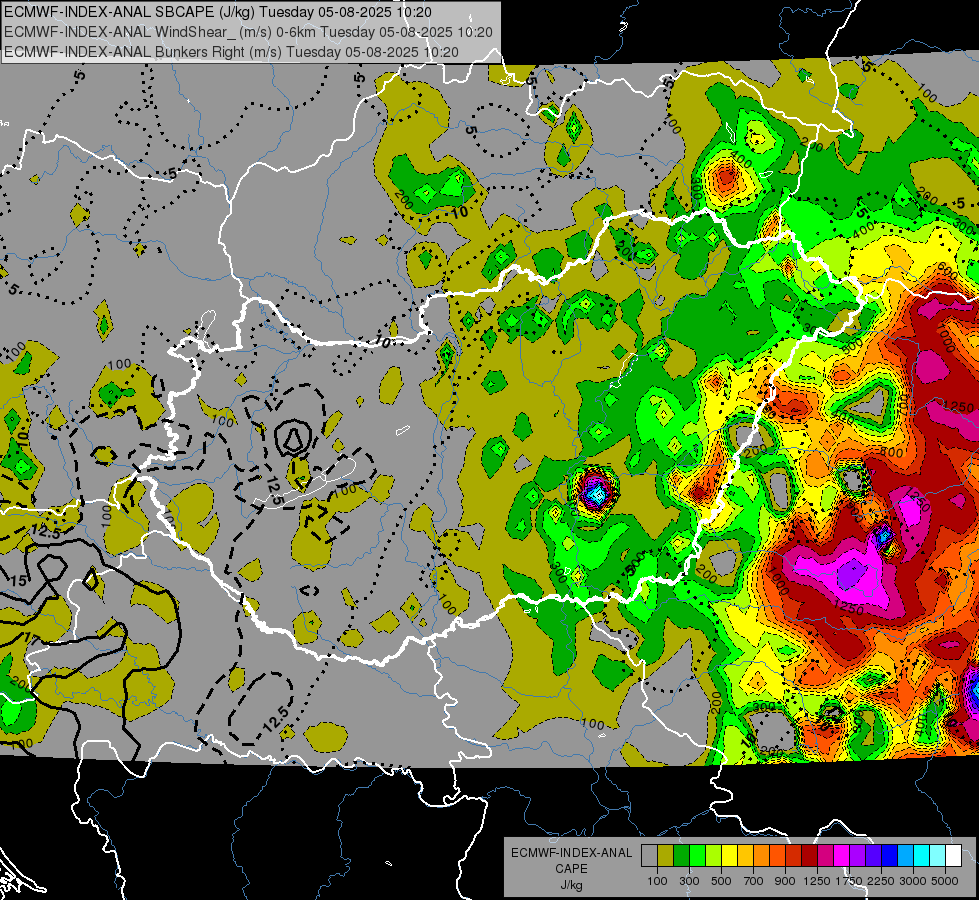Click the 3000 legend scale value
The width and height of the screenshot is (979, 900).
913,881
